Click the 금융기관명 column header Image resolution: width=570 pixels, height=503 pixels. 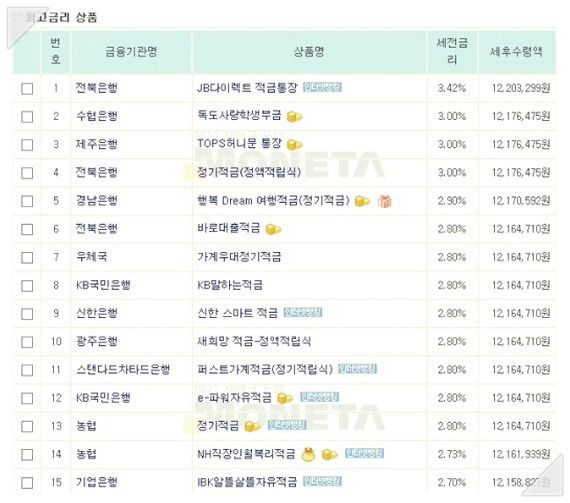click(x=131, y=52)
